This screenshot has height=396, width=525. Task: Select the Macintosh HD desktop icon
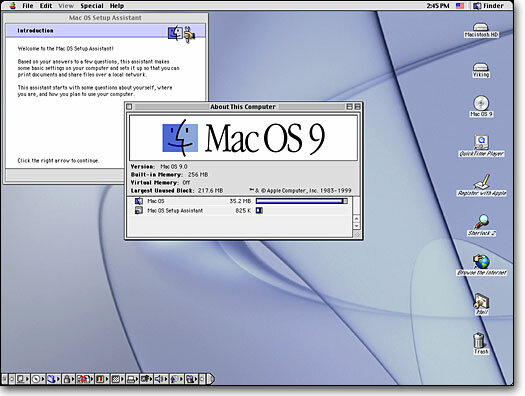click(x=481, y=30)
